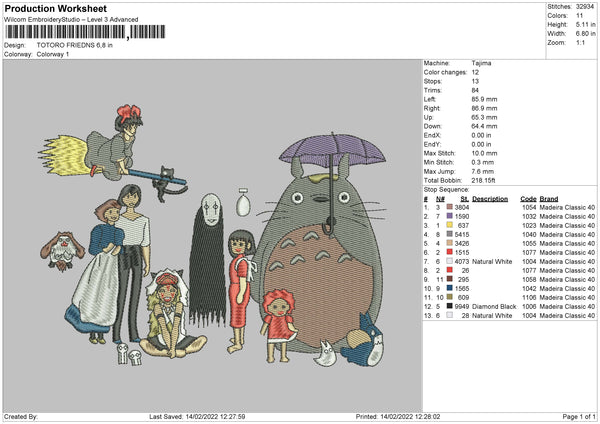Select thread code 1032 in stop 2
Screen dimensions: 600x424
click(529, 216)
